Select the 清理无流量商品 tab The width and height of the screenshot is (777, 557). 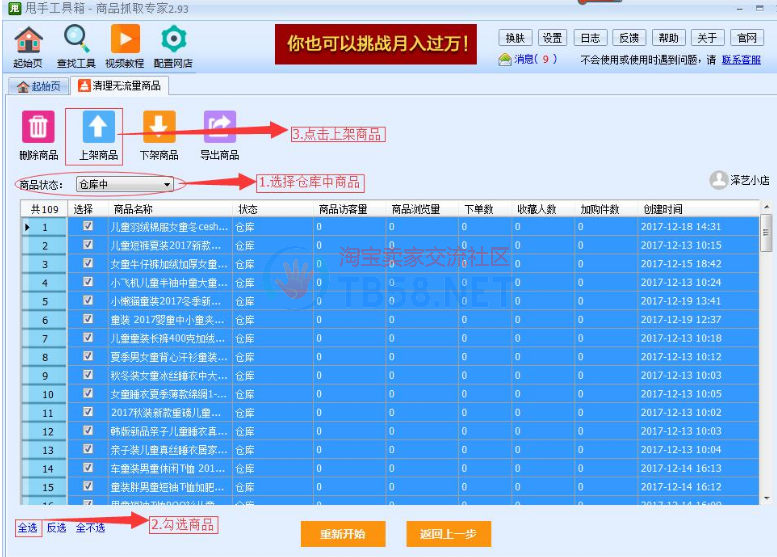(120, 86)
